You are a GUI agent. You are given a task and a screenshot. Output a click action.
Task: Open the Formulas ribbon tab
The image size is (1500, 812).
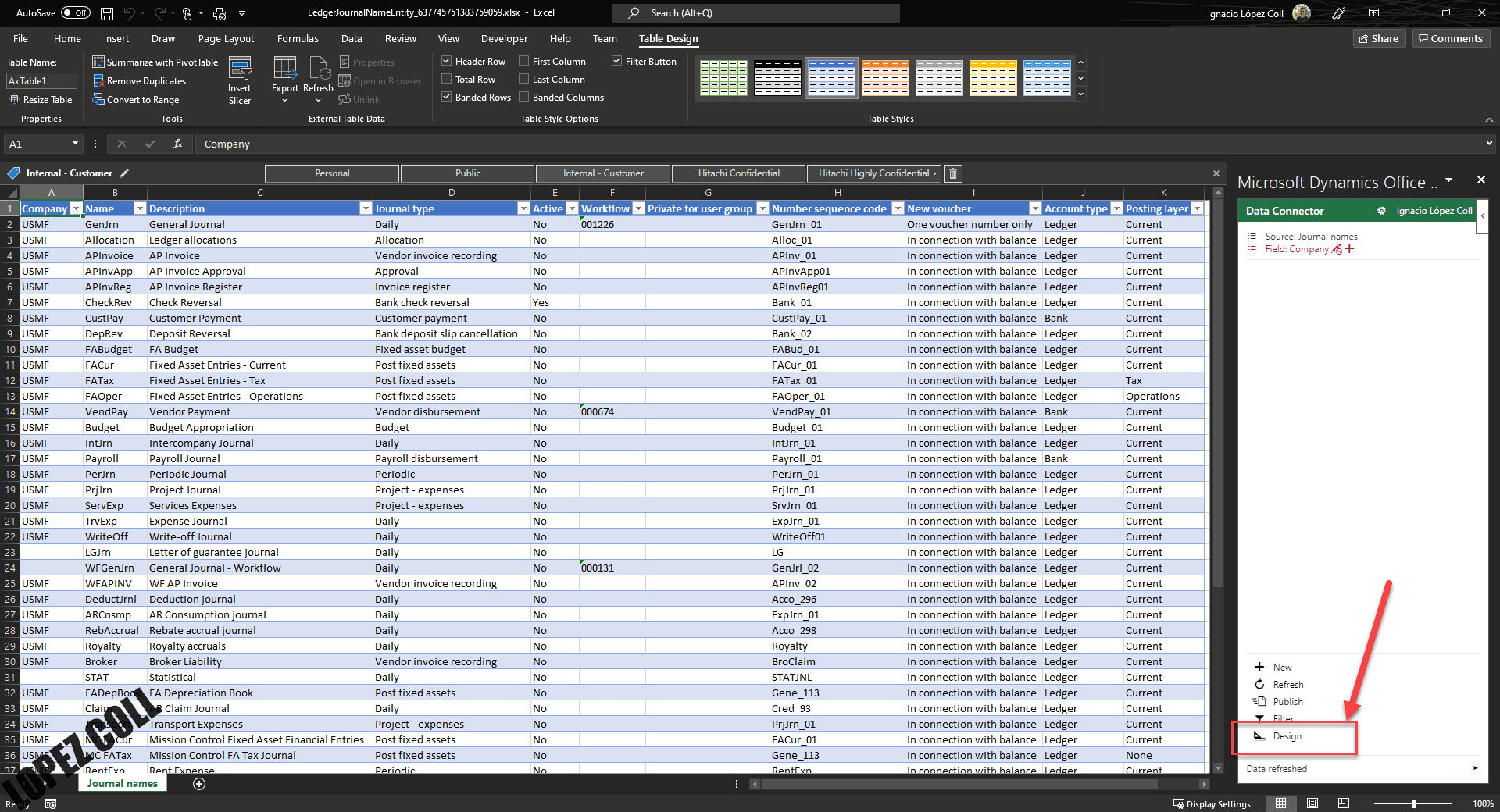(x=298, y=39)
